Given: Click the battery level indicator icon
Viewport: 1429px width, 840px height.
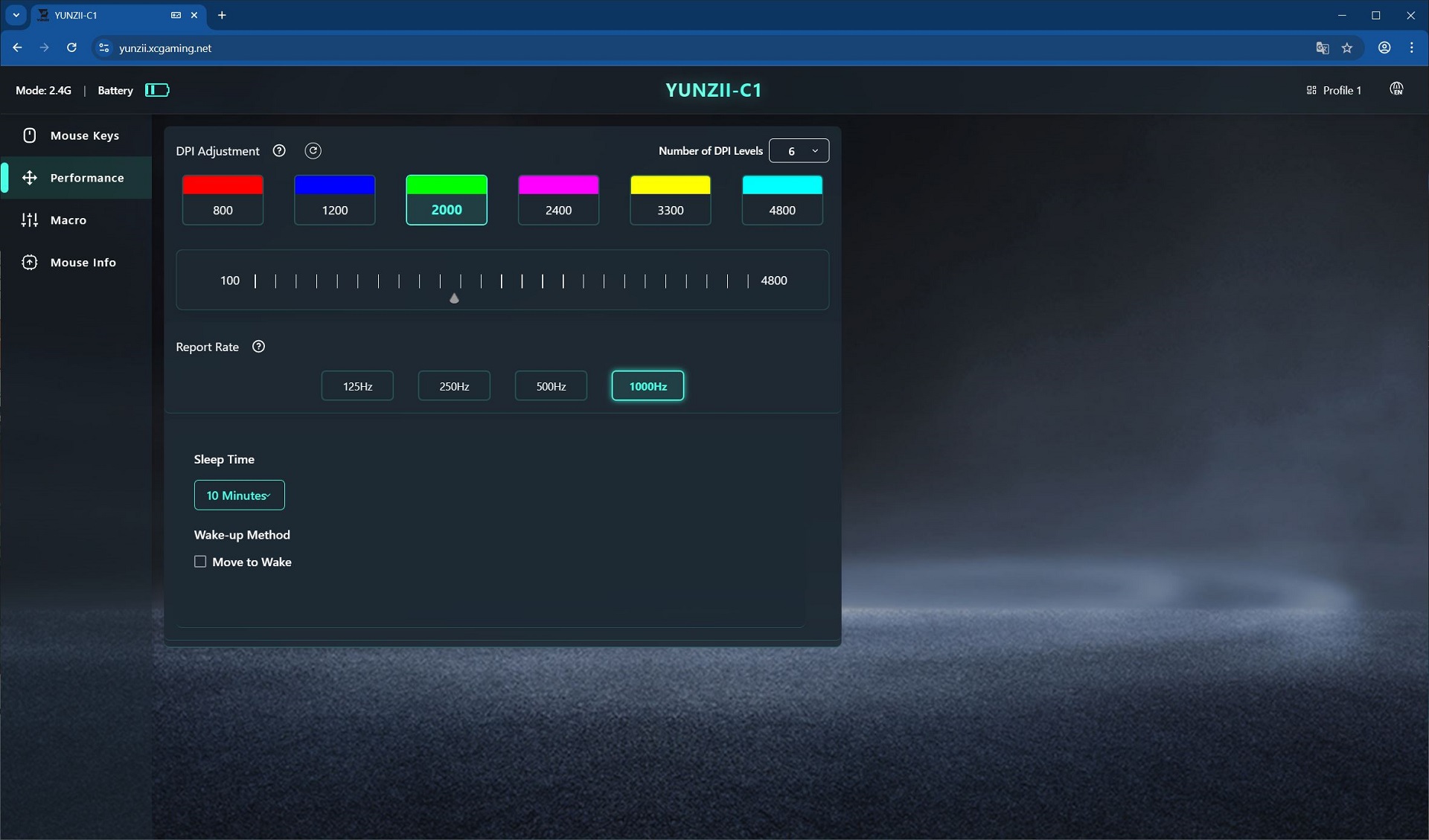Looking at the screenshot, I should coord(157,90).
